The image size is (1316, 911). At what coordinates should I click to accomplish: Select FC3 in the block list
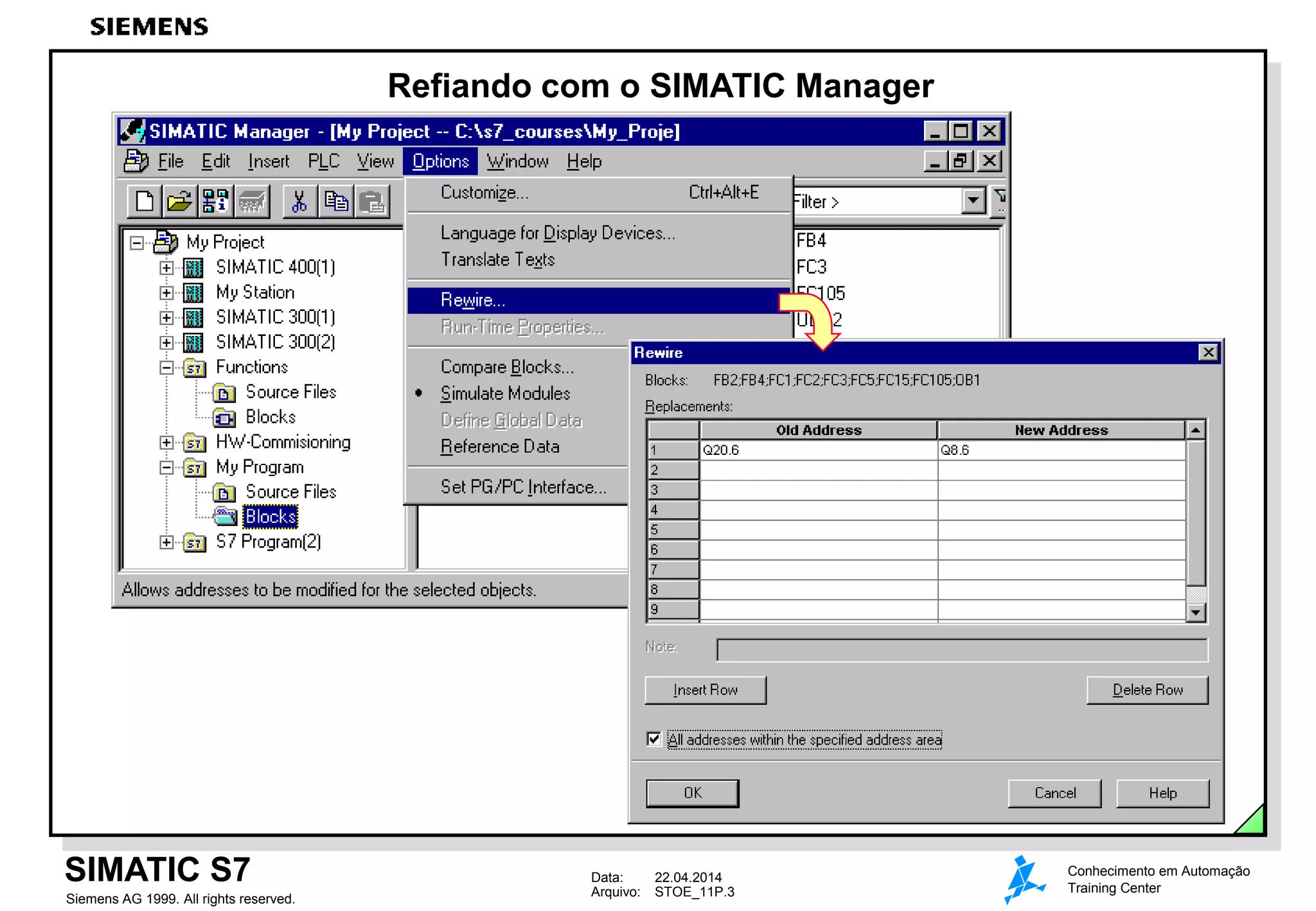pyautogui.click(x=811, y=267)
